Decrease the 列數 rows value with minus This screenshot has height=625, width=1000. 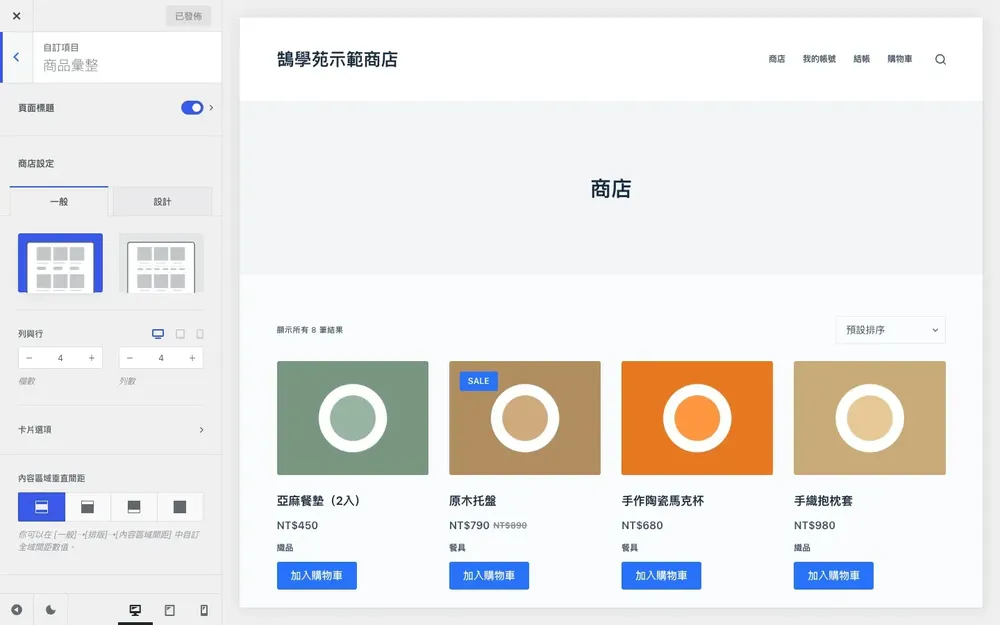pos(130,358)
